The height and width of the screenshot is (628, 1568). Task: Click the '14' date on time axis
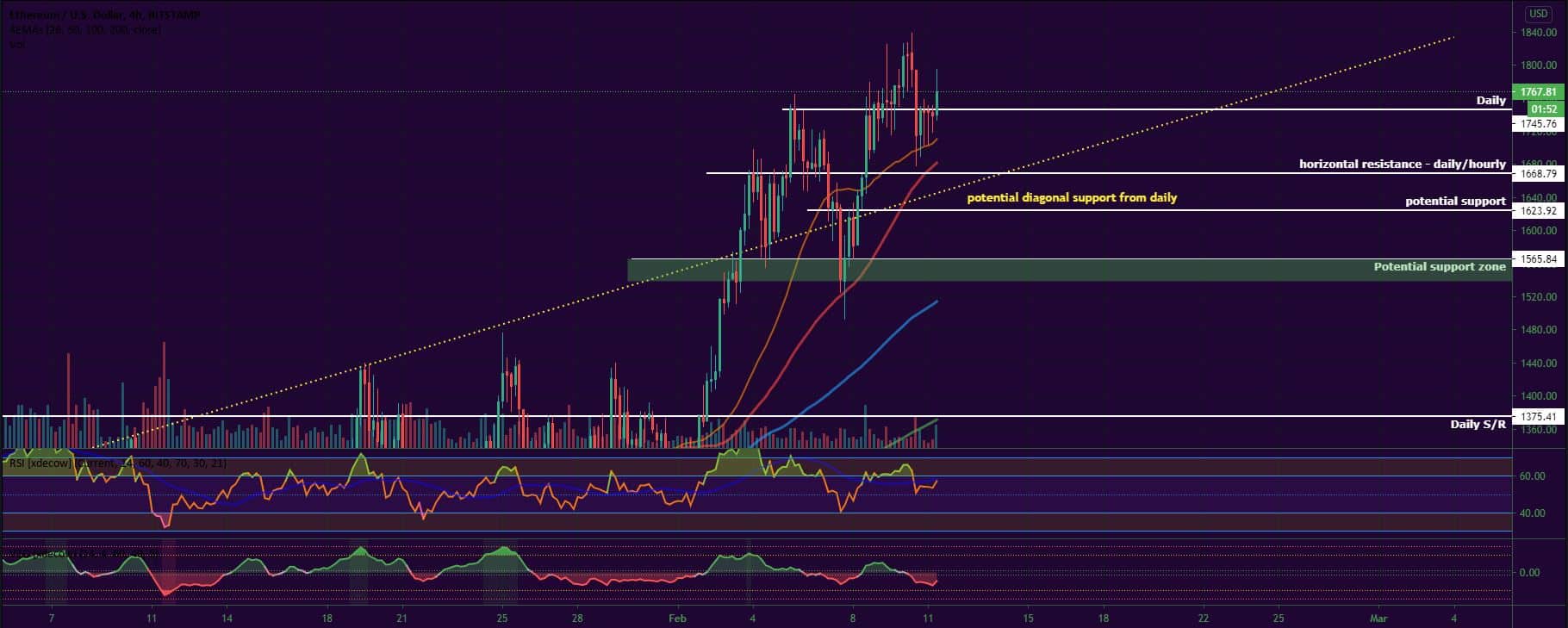pos(227,619)
